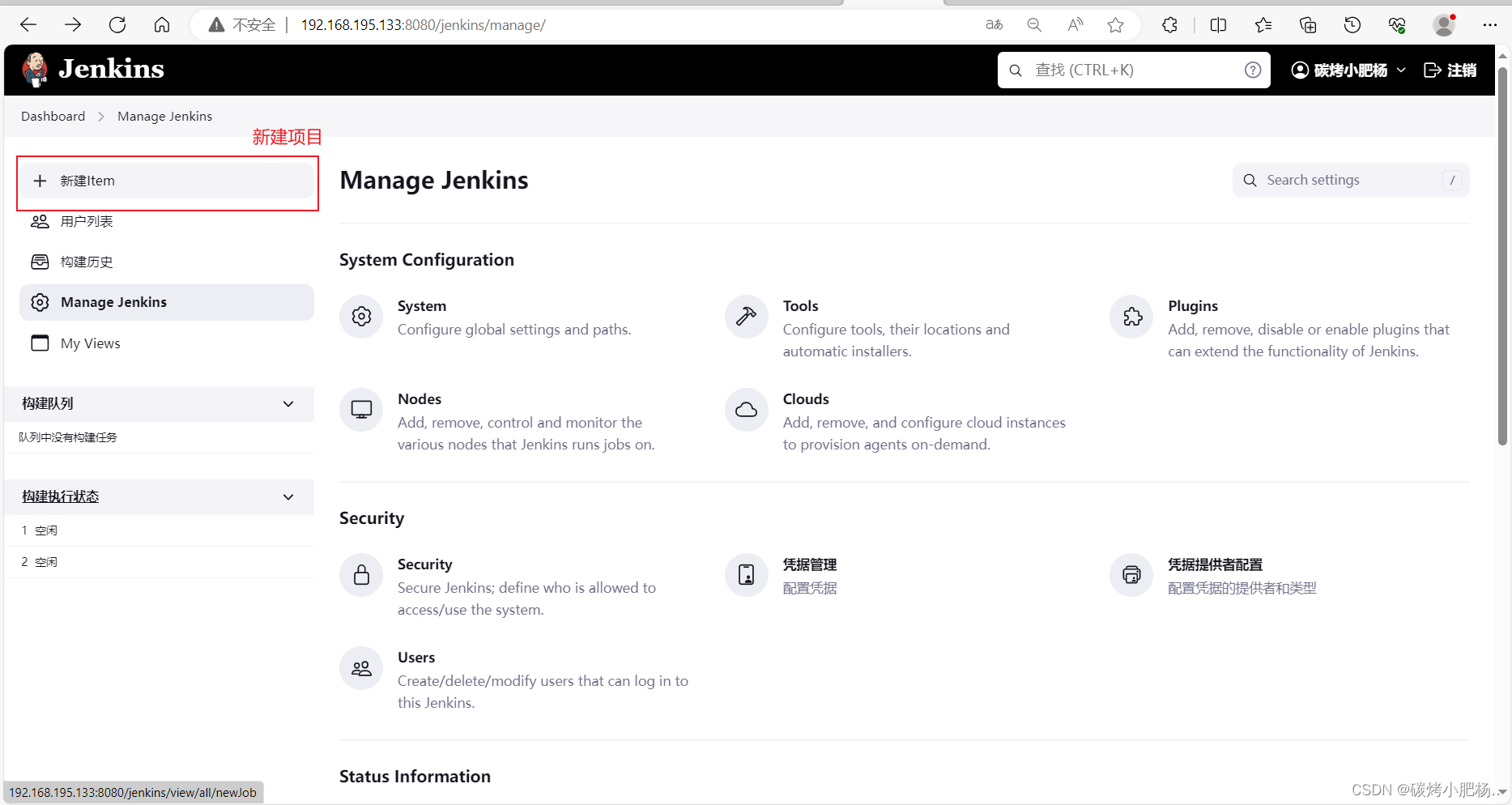Screen dimensions: 1512x805
Task: Focus the 查找 (CTRL+K) search box
Action: point(1134,70)
